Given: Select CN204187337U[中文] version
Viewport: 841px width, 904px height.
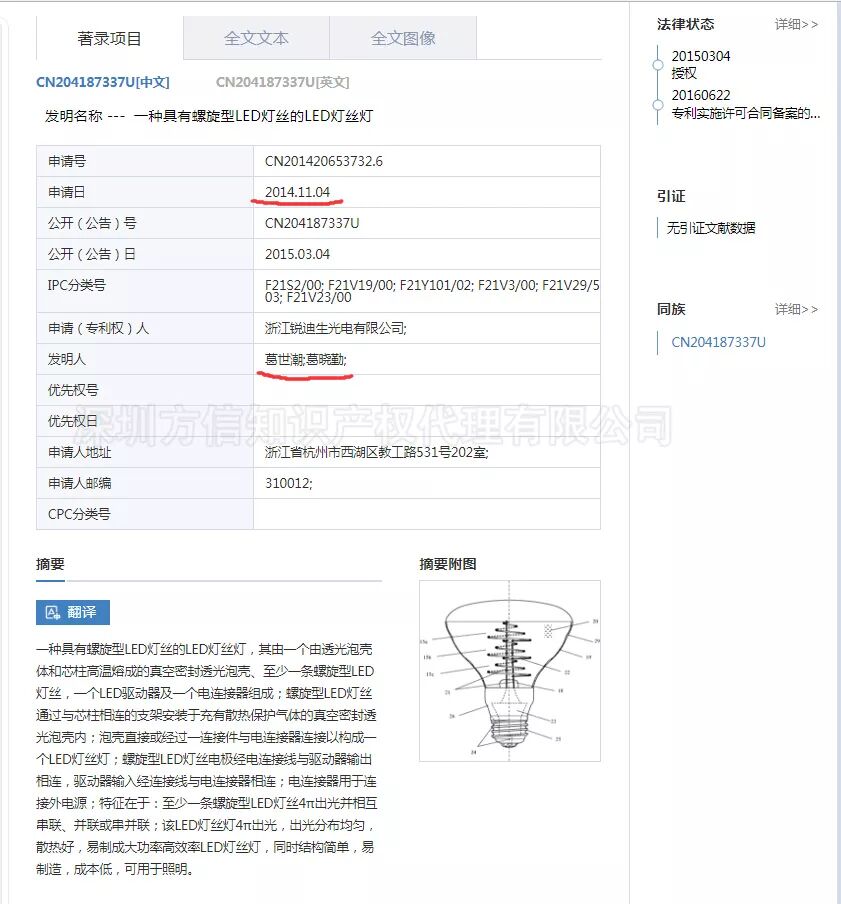Looking at the screenshot, I should point(103,82).
